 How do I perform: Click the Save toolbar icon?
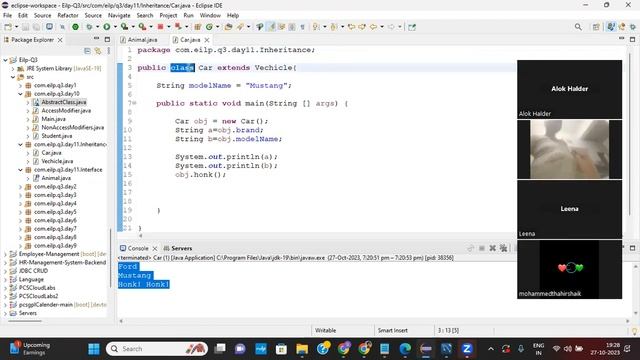(25, 27)
